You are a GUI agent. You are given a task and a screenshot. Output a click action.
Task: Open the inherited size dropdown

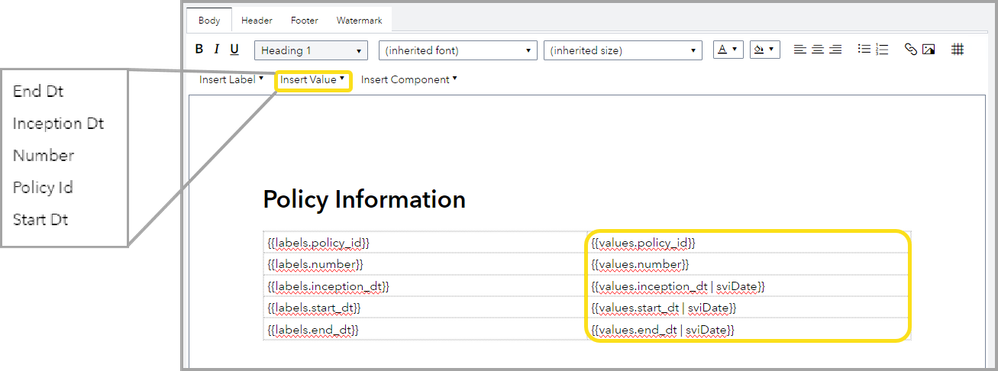coord(623,50)
